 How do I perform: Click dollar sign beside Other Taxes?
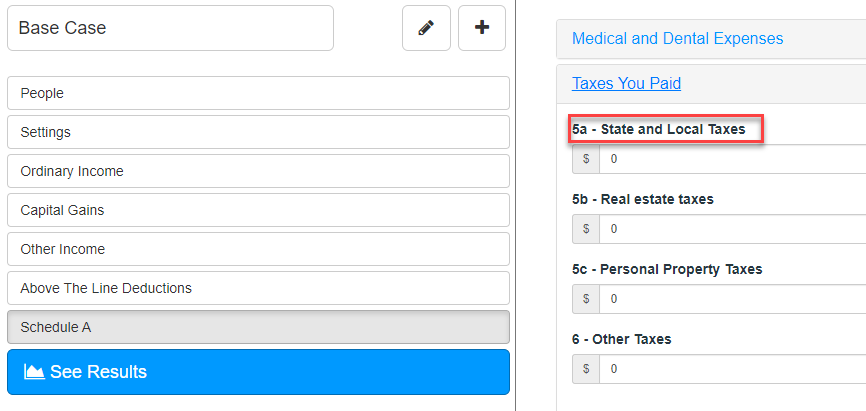click(x=586, y=368)
